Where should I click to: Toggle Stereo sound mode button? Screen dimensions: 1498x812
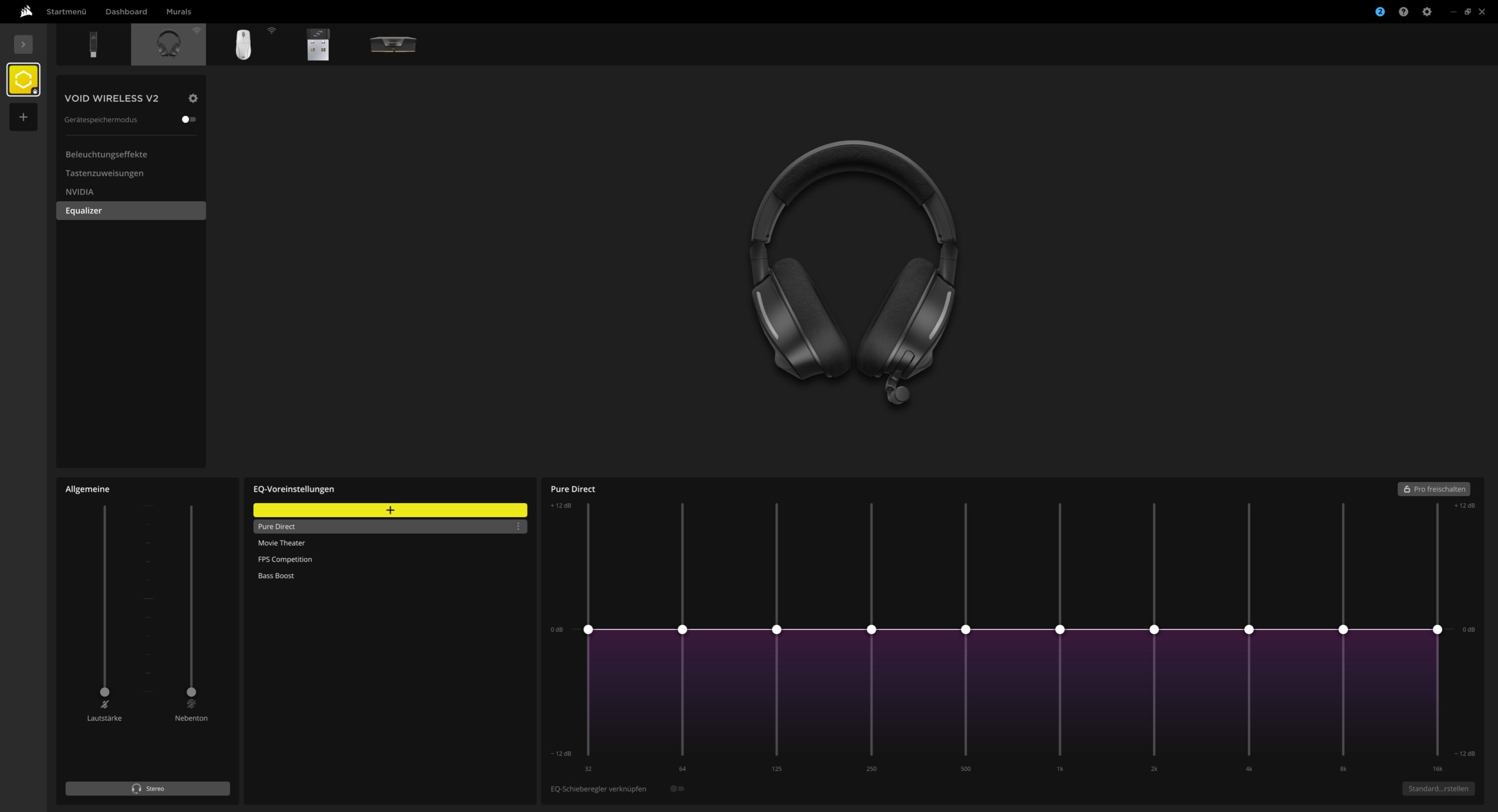point(147,789)
